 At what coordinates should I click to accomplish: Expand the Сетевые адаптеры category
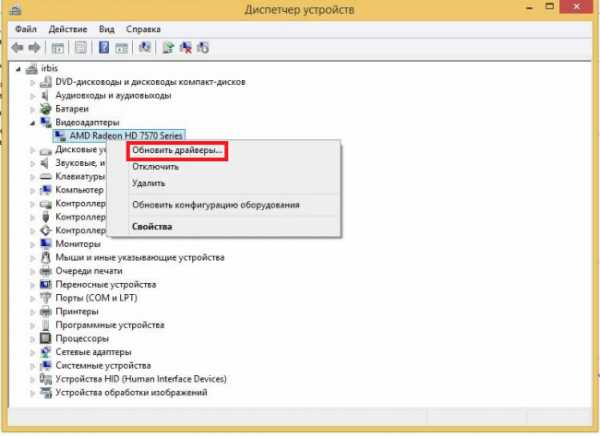33,352
